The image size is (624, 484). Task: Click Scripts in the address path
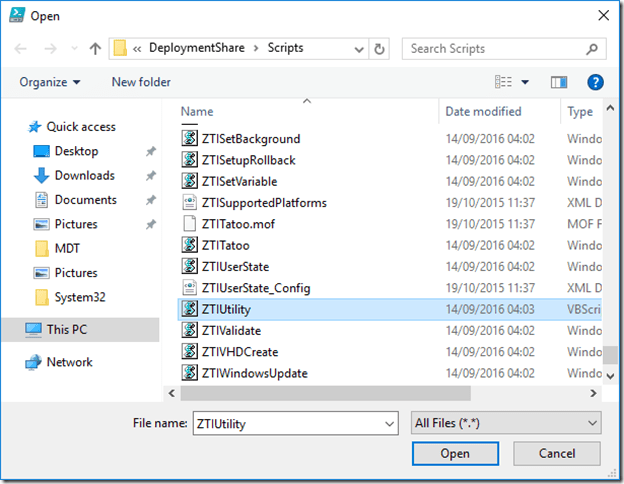(x=285, y=48)
